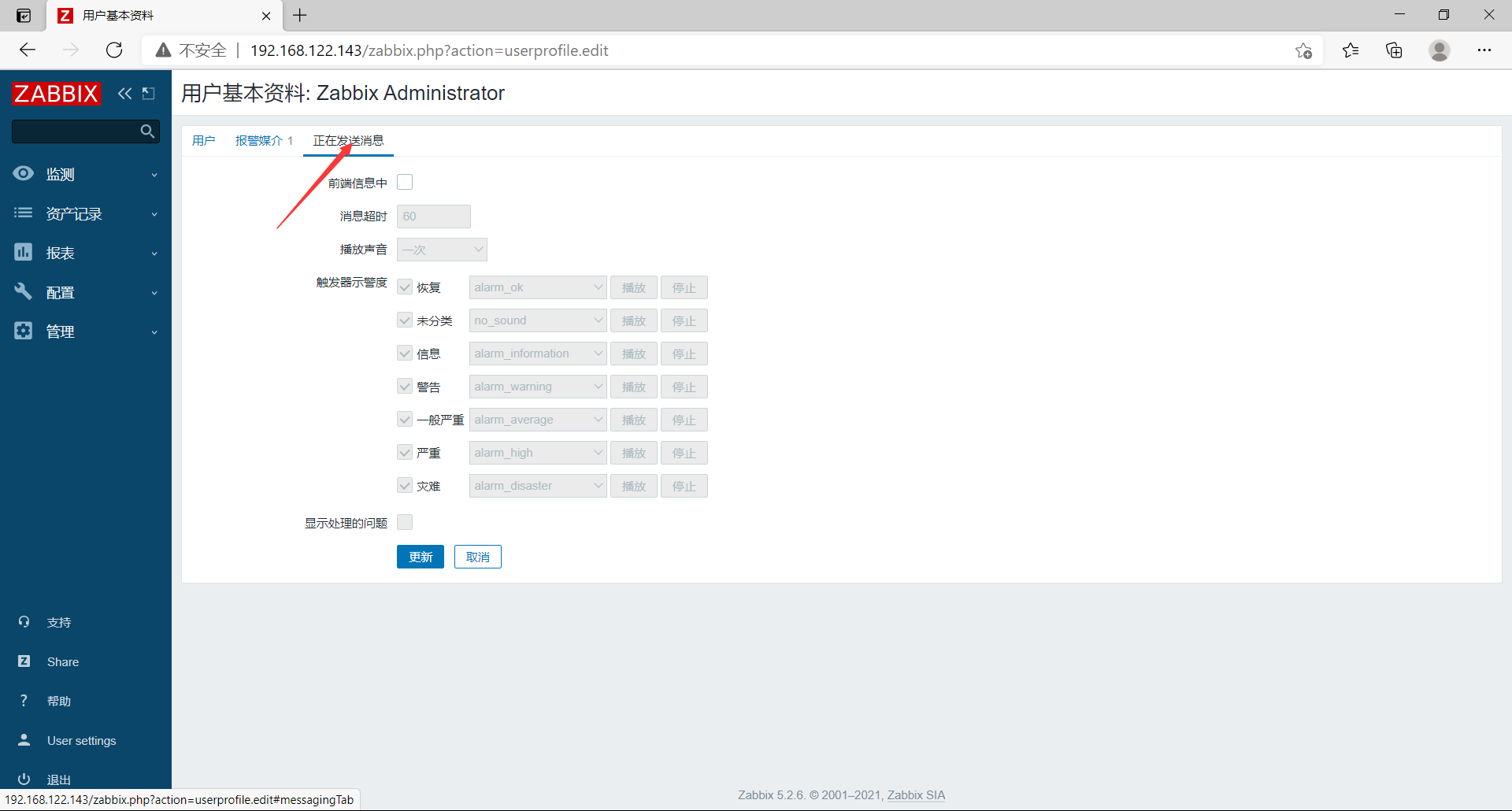Click the 取消 button

(x=478, y=557)
